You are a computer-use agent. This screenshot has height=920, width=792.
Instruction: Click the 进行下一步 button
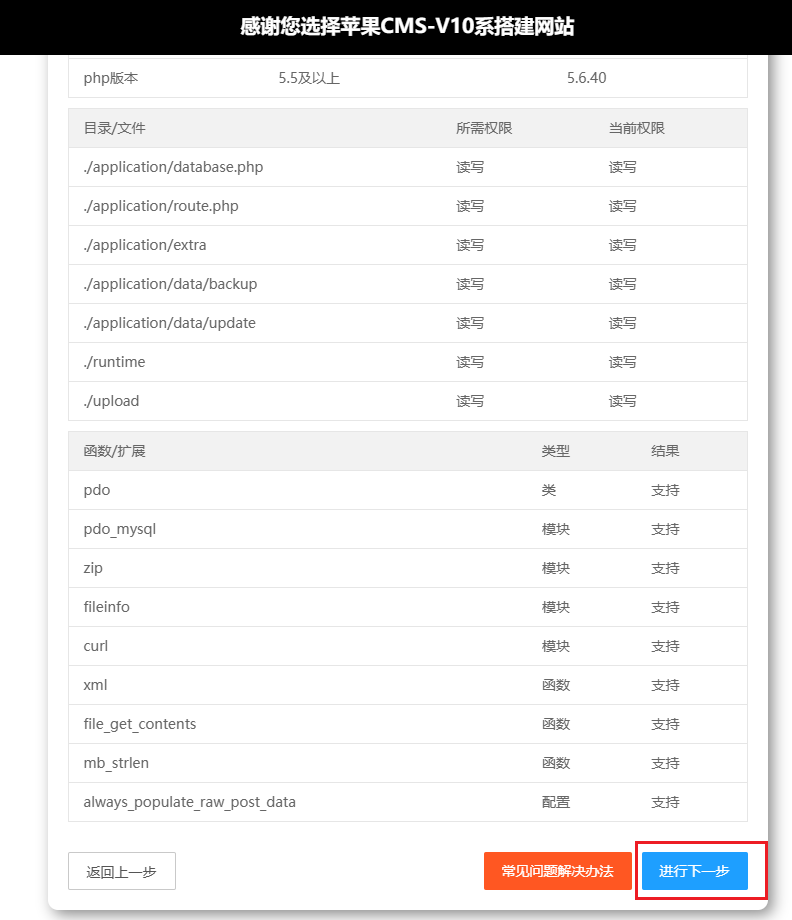(x=695, y=871)
